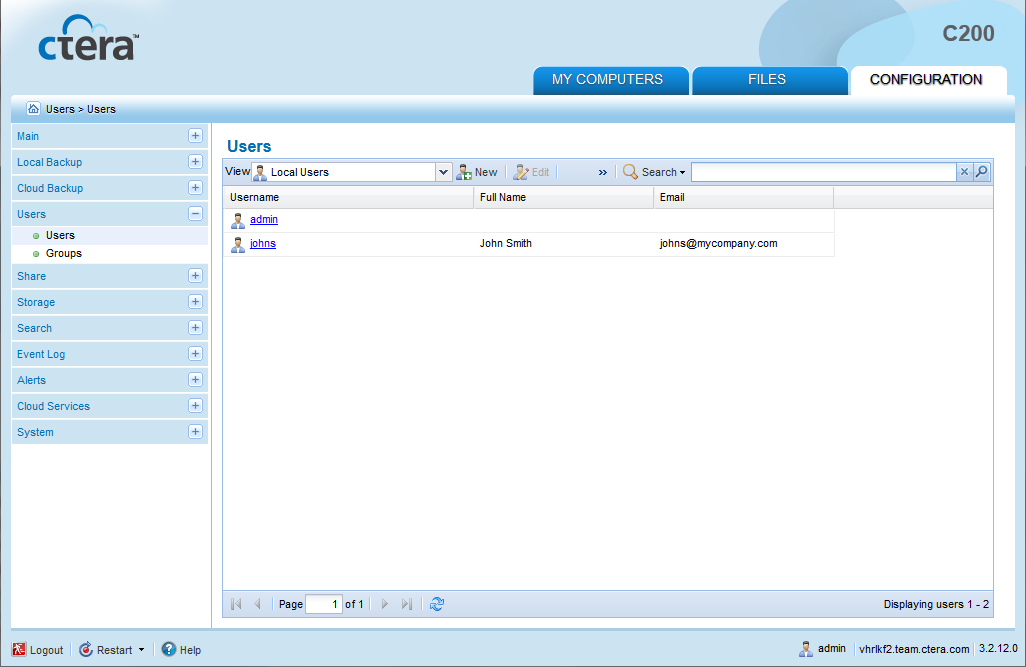Collapse the Users section in sidebar
Screen dimensions: 1026x667
coord(195,214)
